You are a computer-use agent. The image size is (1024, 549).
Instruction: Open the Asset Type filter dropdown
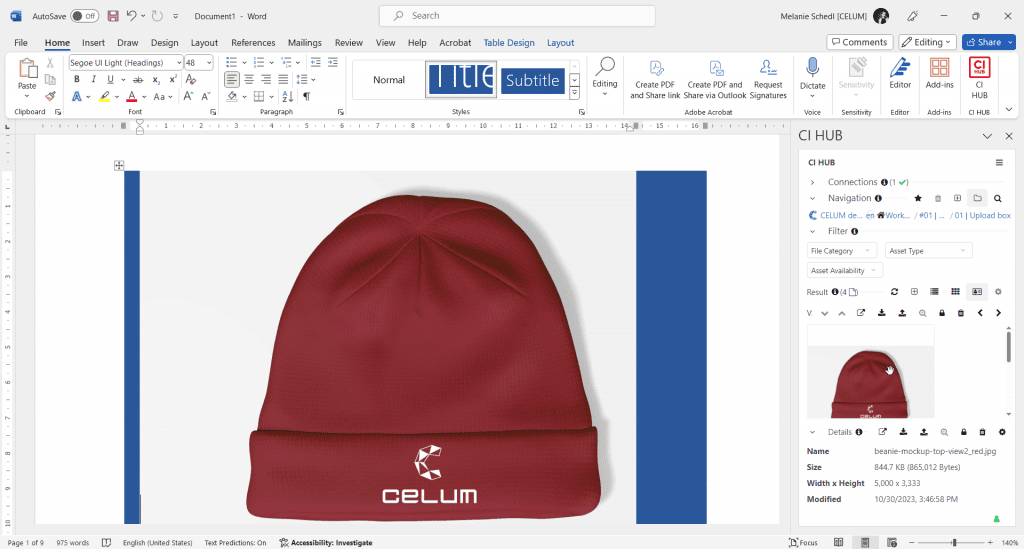928,251
